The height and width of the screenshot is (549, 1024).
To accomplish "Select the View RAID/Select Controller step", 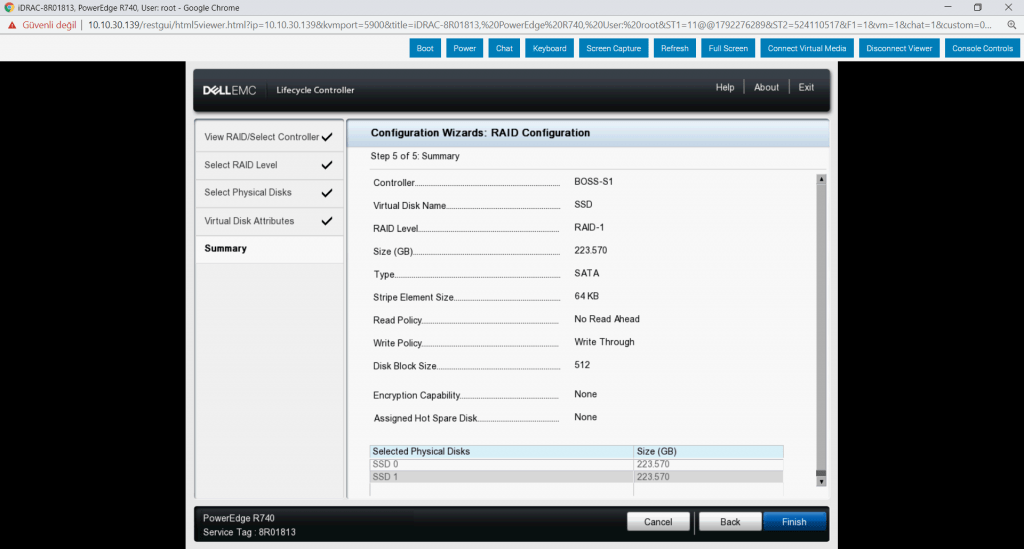I will pyautogui.click(x=268, y=137).
